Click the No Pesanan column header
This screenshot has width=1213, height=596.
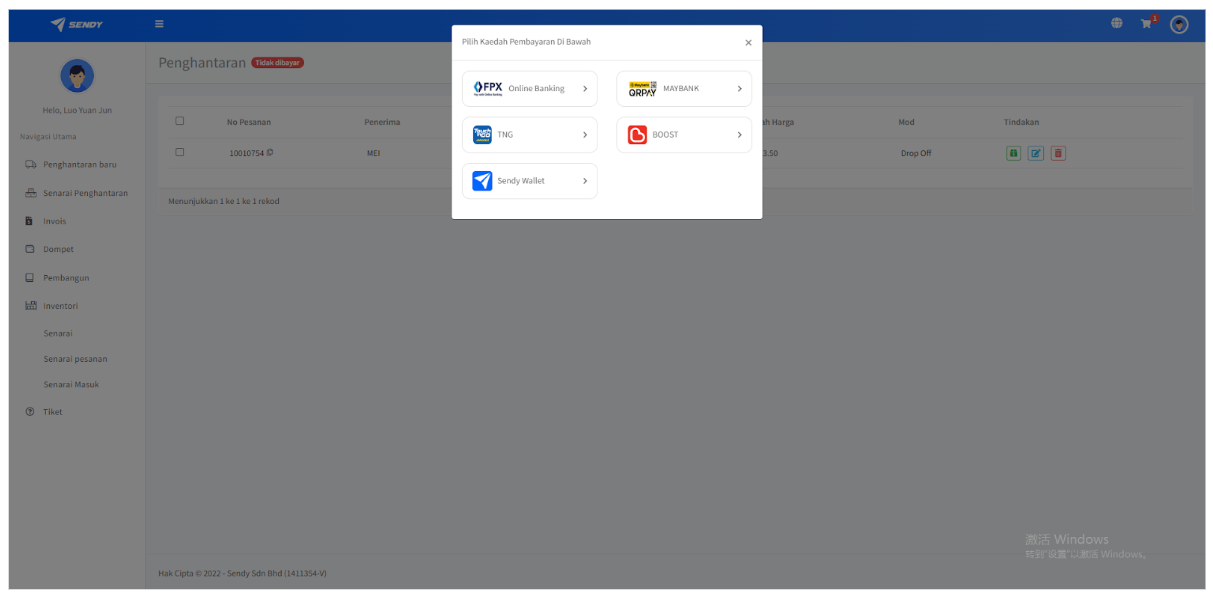click(249, 122)
